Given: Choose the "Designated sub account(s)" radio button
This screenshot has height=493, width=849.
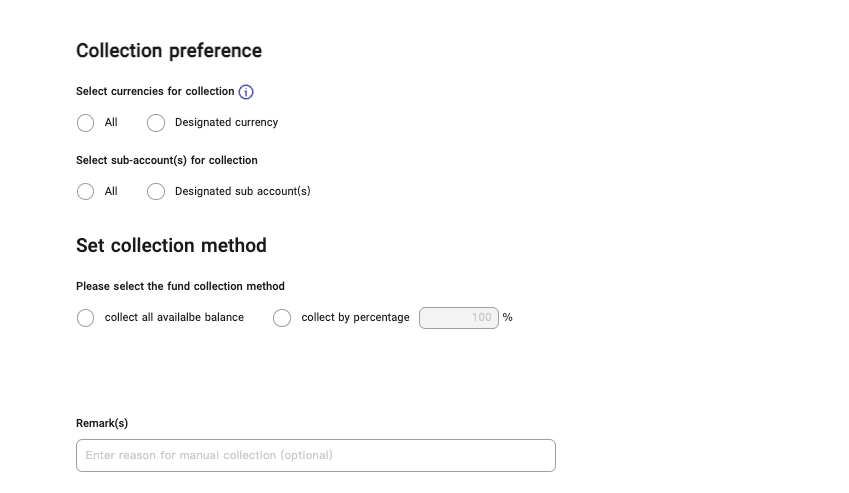Looking at the screenshot, I should (x=156, y=191).
